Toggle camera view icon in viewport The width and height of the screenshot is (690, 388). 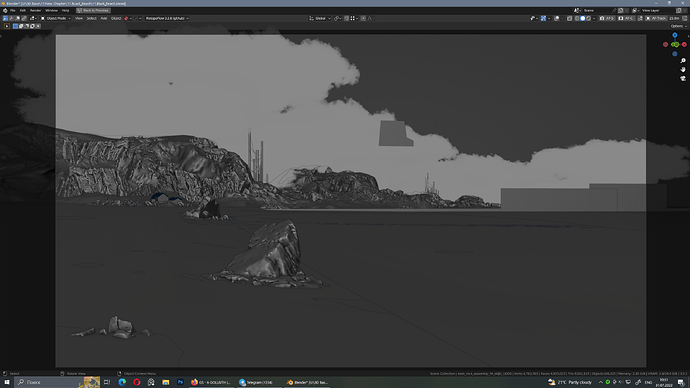[x=683, y=78]
